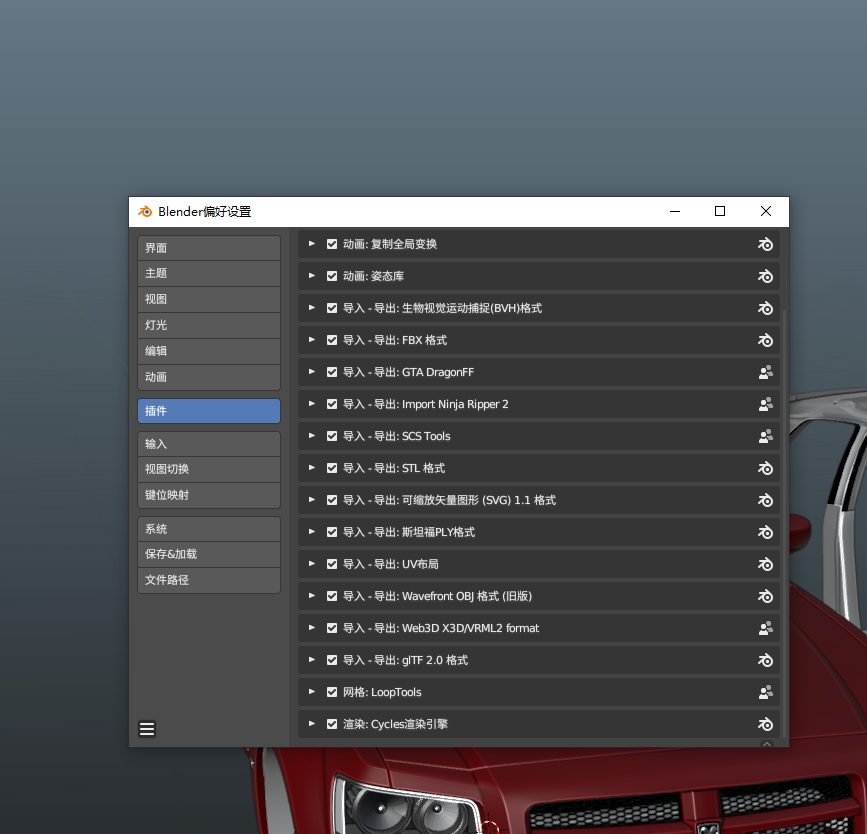
Task: Maximize the Blender偏好设置 window
Action: coord(720,211)
